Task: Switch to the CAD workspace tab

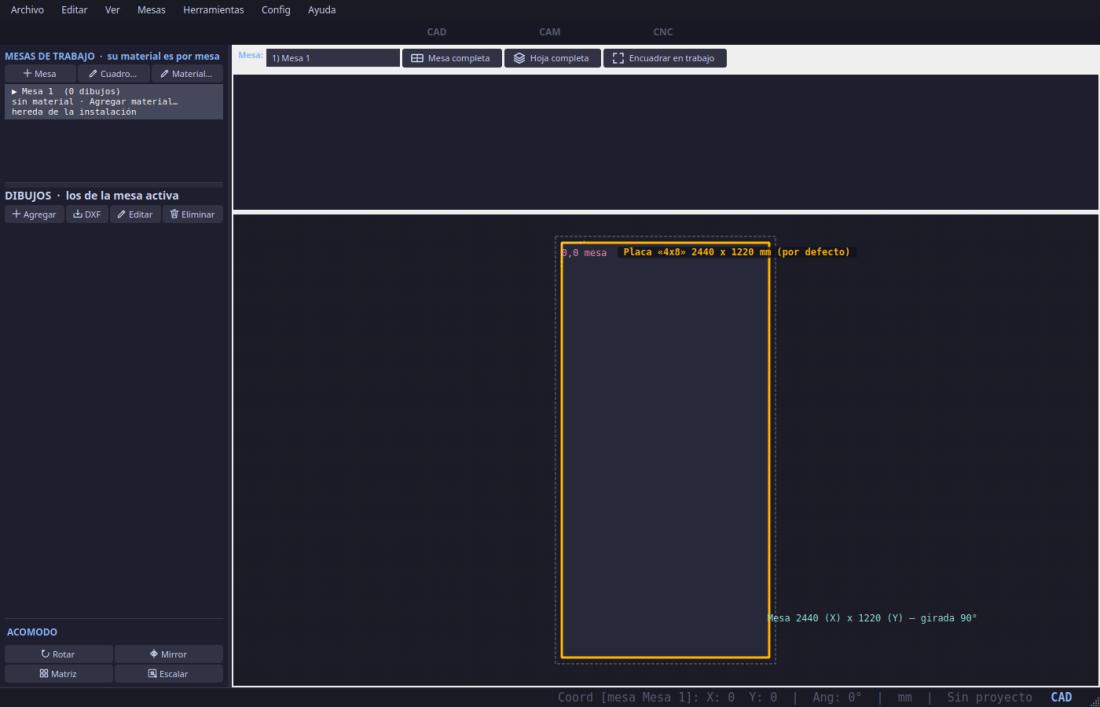Action: [436, 32]
